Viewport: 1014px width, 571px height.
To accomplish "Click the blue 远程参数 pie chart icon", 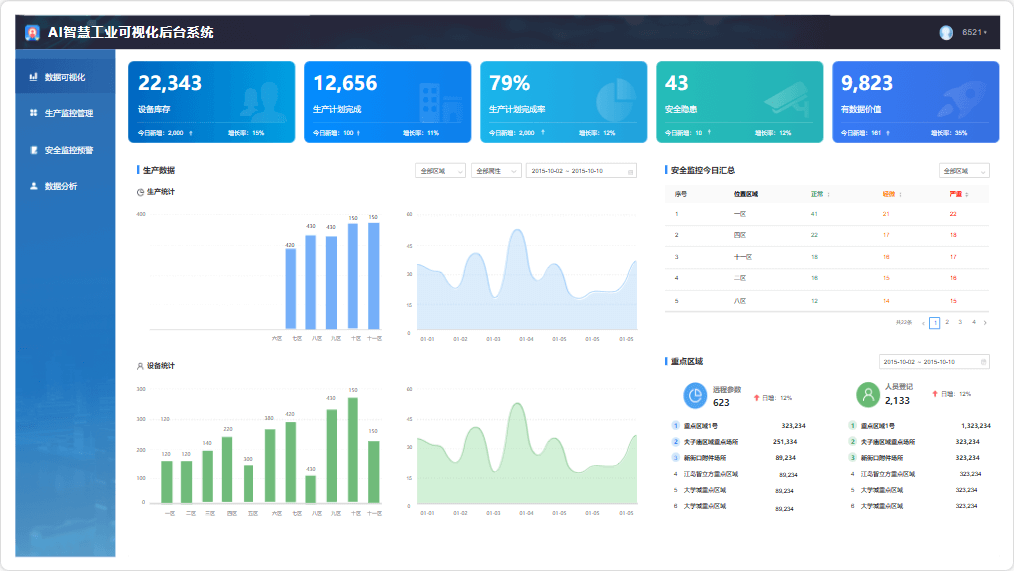I will click(695, 395).
